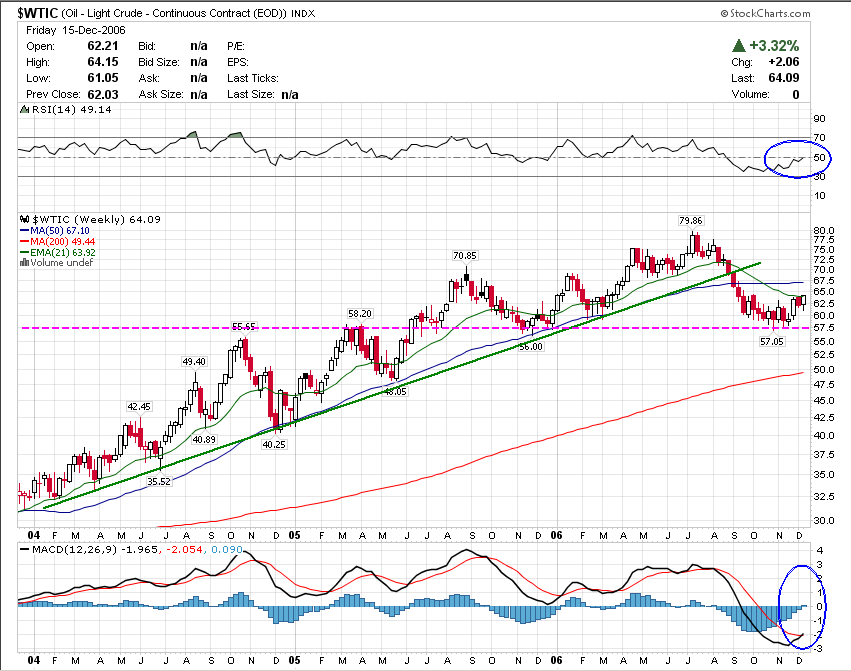Select the $WTIC ticker title
This screenshot has width=851, height=671.
point(35,11)
